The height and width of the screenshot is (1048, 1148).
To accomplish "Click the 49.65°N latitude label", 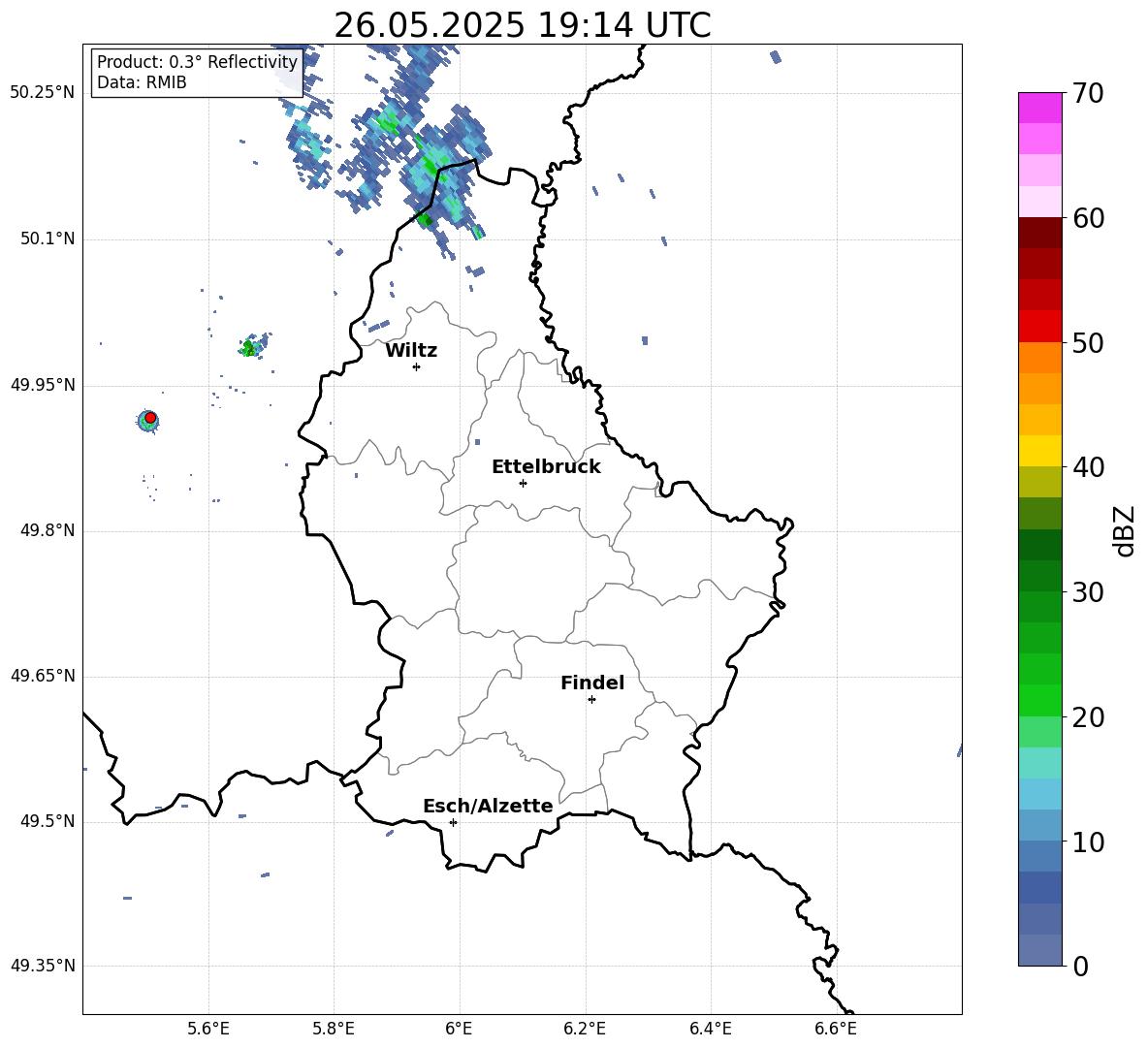I will (x=42, y=676).
